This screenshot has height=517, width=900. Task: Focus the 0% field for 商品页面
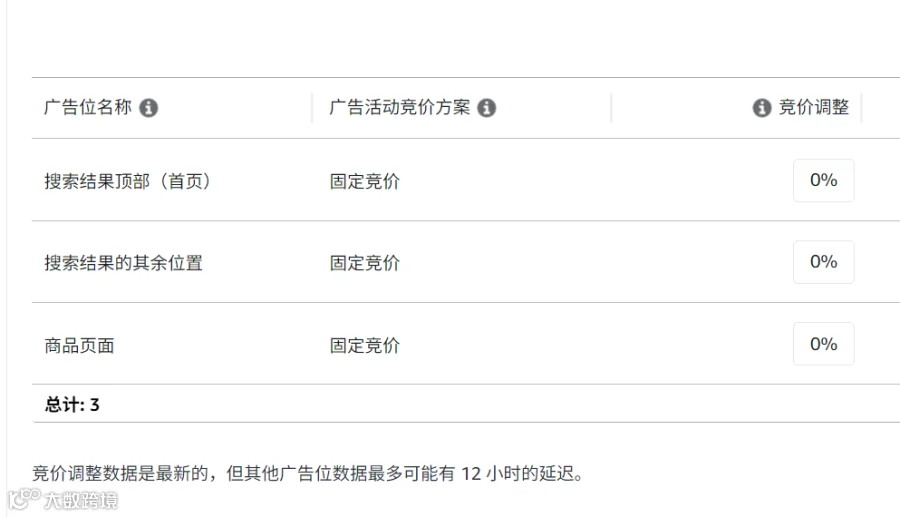tap(824, 344)
